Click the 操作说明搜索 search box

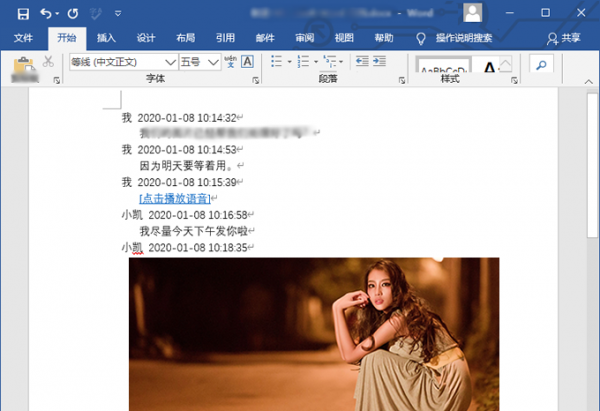(x=464, y=38)
